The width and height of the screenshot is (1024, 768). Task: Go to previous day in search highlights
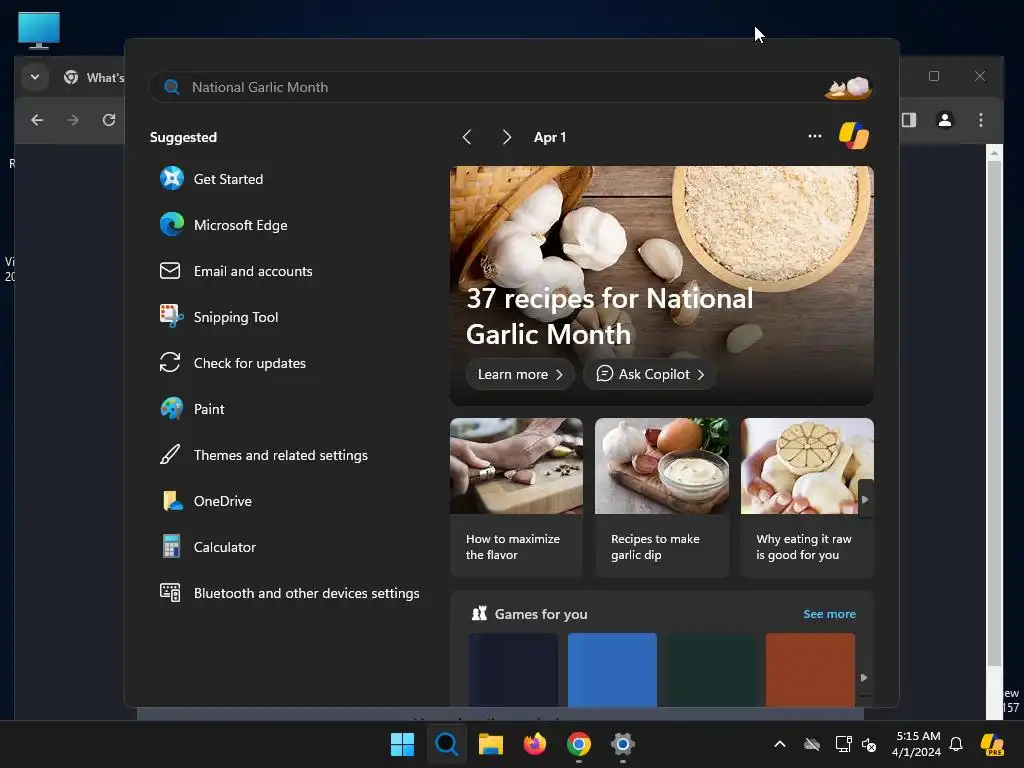467,137
